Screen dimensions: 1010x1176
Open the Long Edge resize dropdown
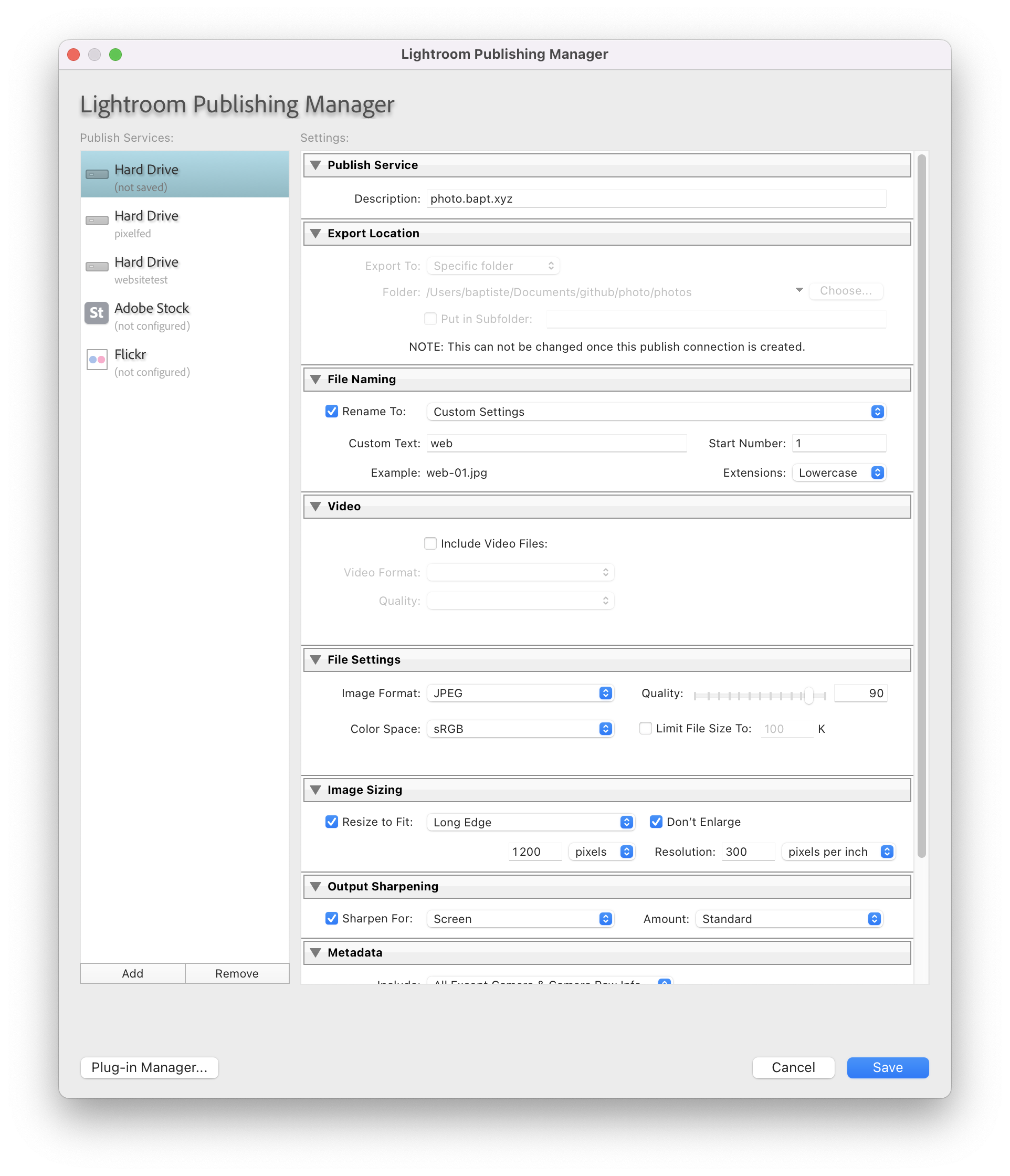531,822
